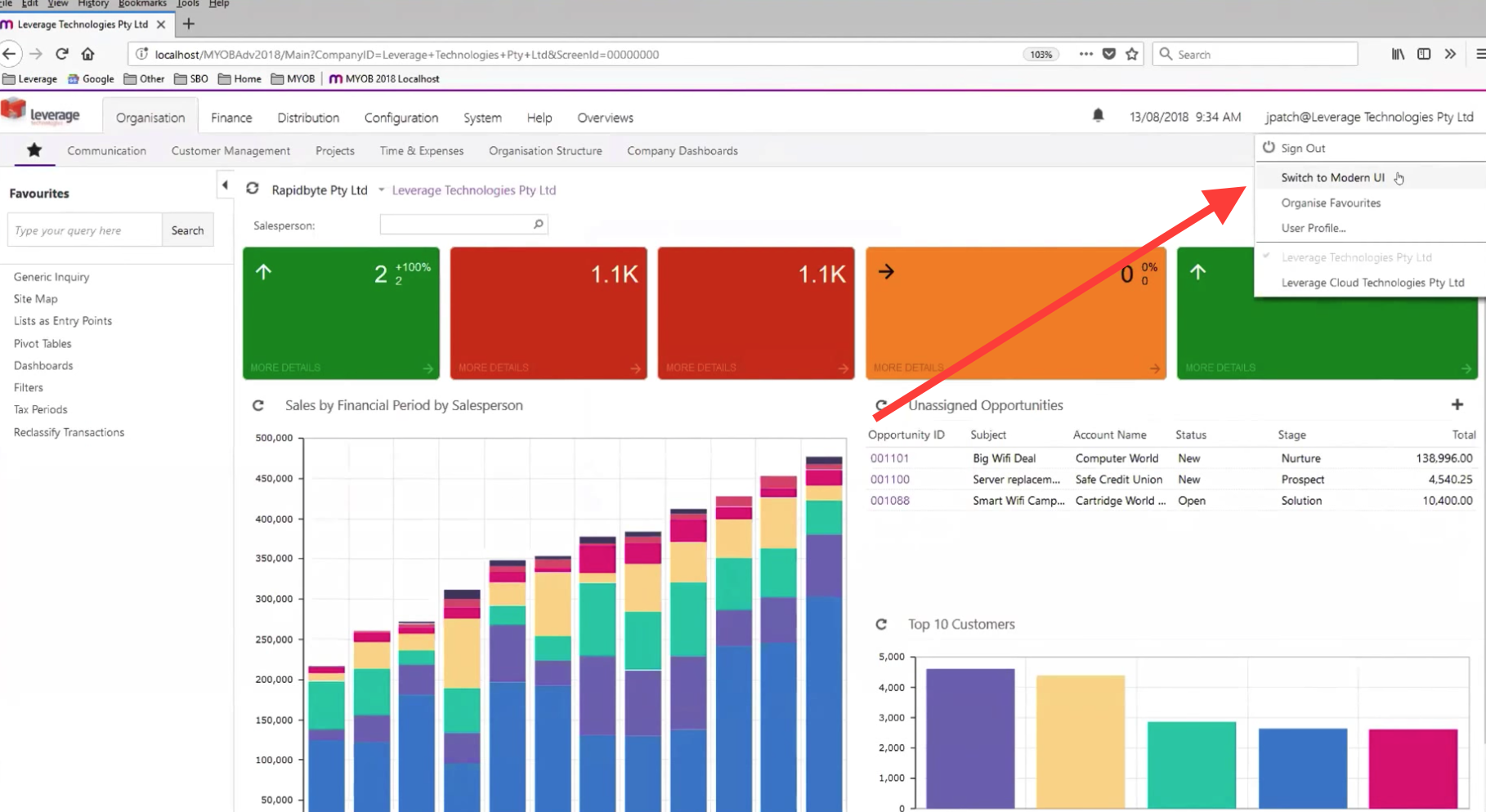Click the 103% zoom level indicator
This screenshot has height=812, width=1486.
point(1041,55)
